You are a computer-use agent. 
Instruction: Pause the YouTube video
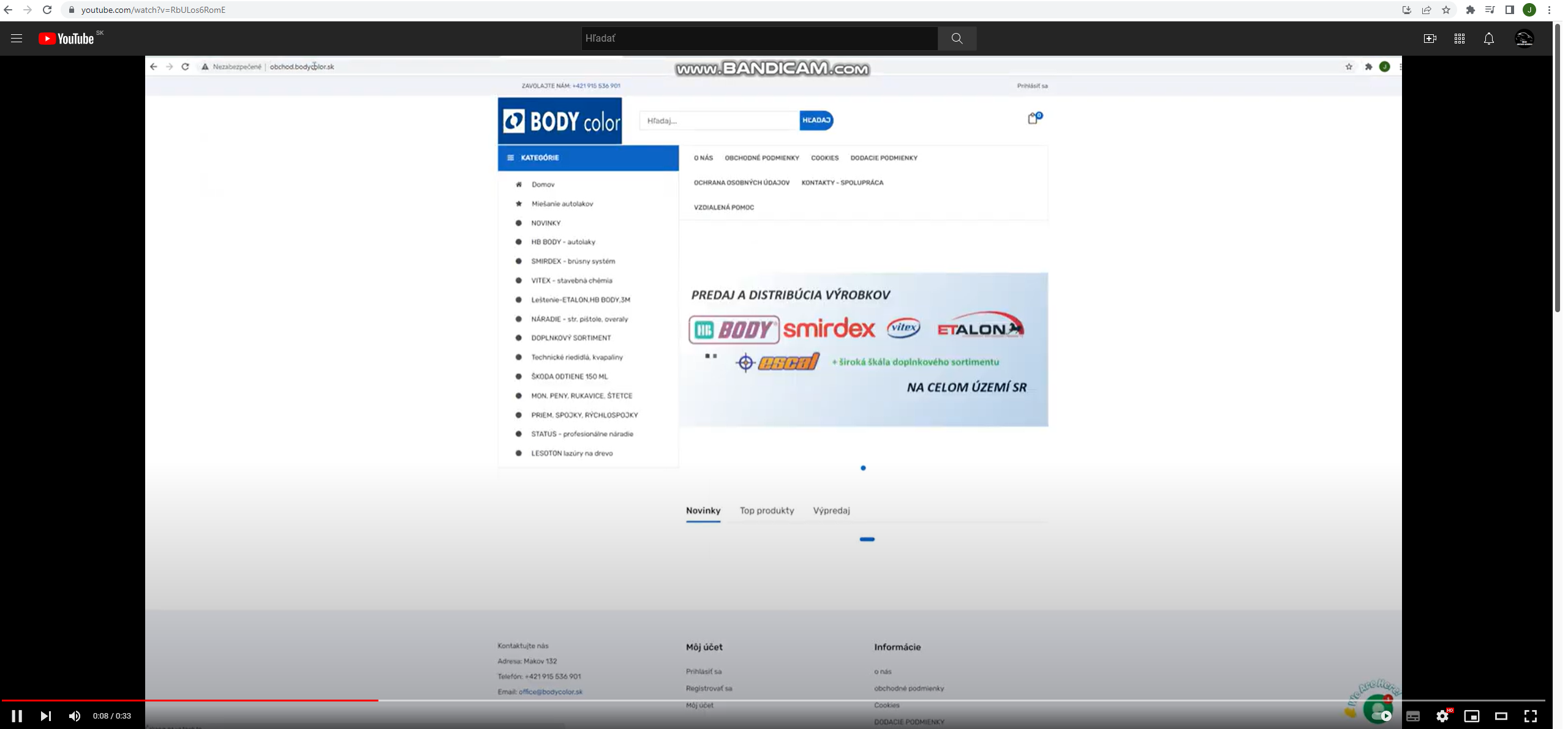[17, 716]
